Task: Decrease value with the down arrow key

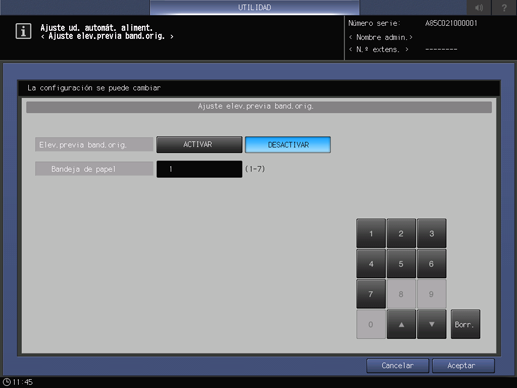Action: tap(431, 324)
